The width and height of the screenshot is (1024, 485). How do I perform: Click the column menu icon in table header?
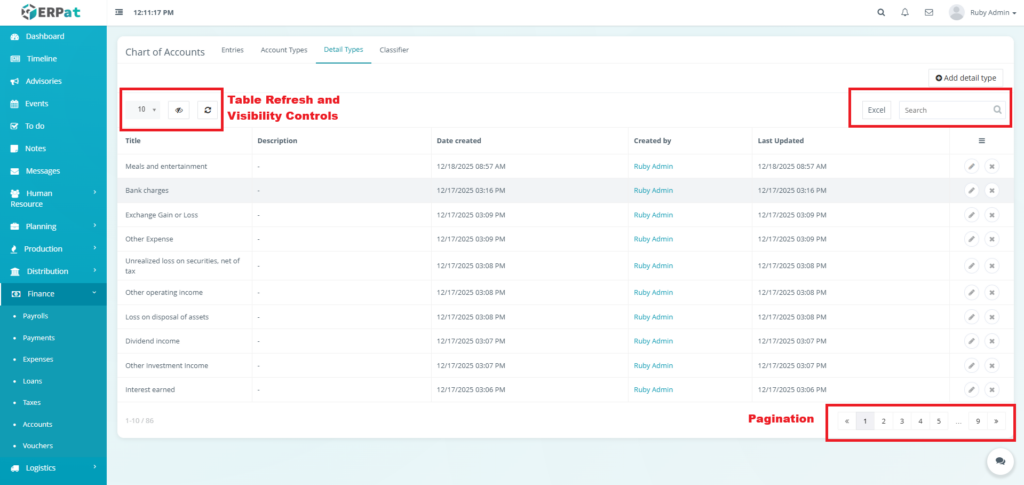[981, 141]
